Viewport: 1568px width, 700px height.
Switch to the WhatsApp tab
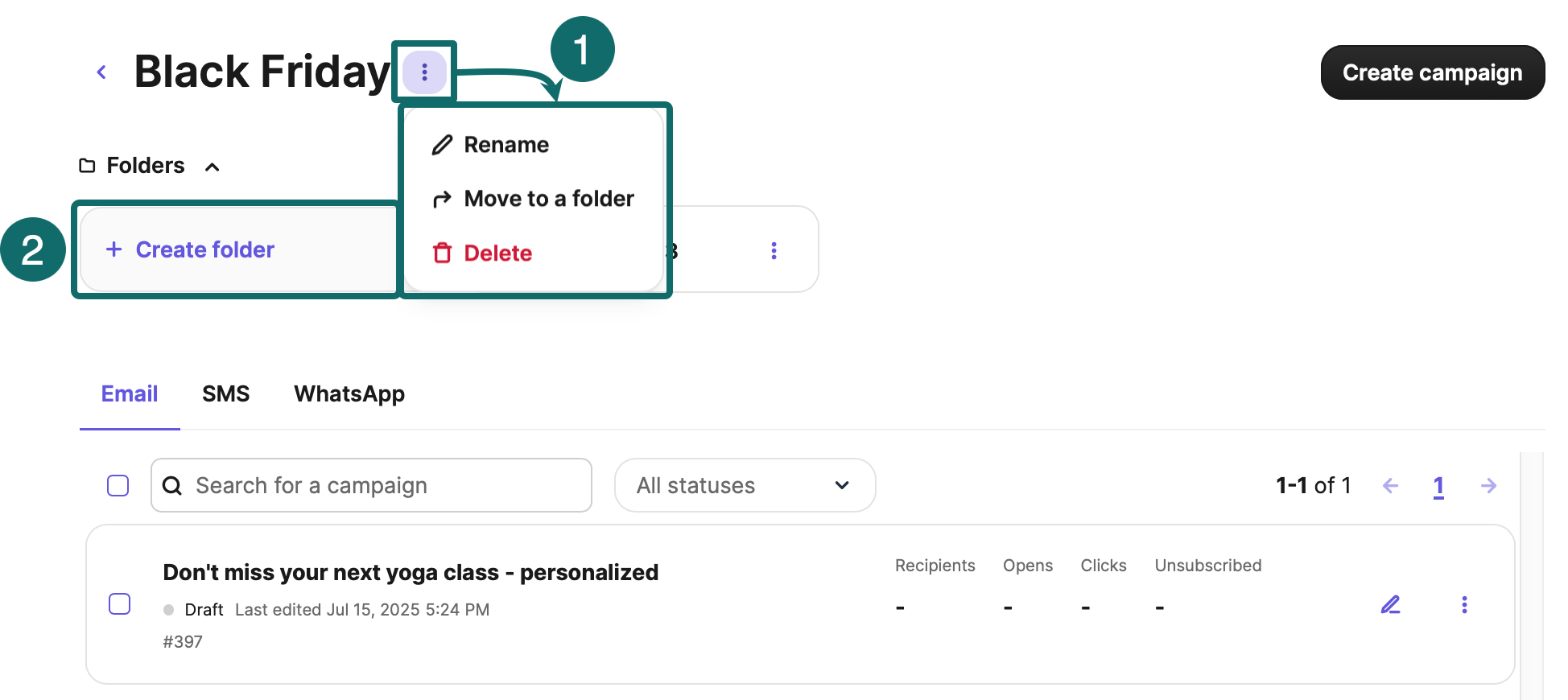tap(349, 394)
